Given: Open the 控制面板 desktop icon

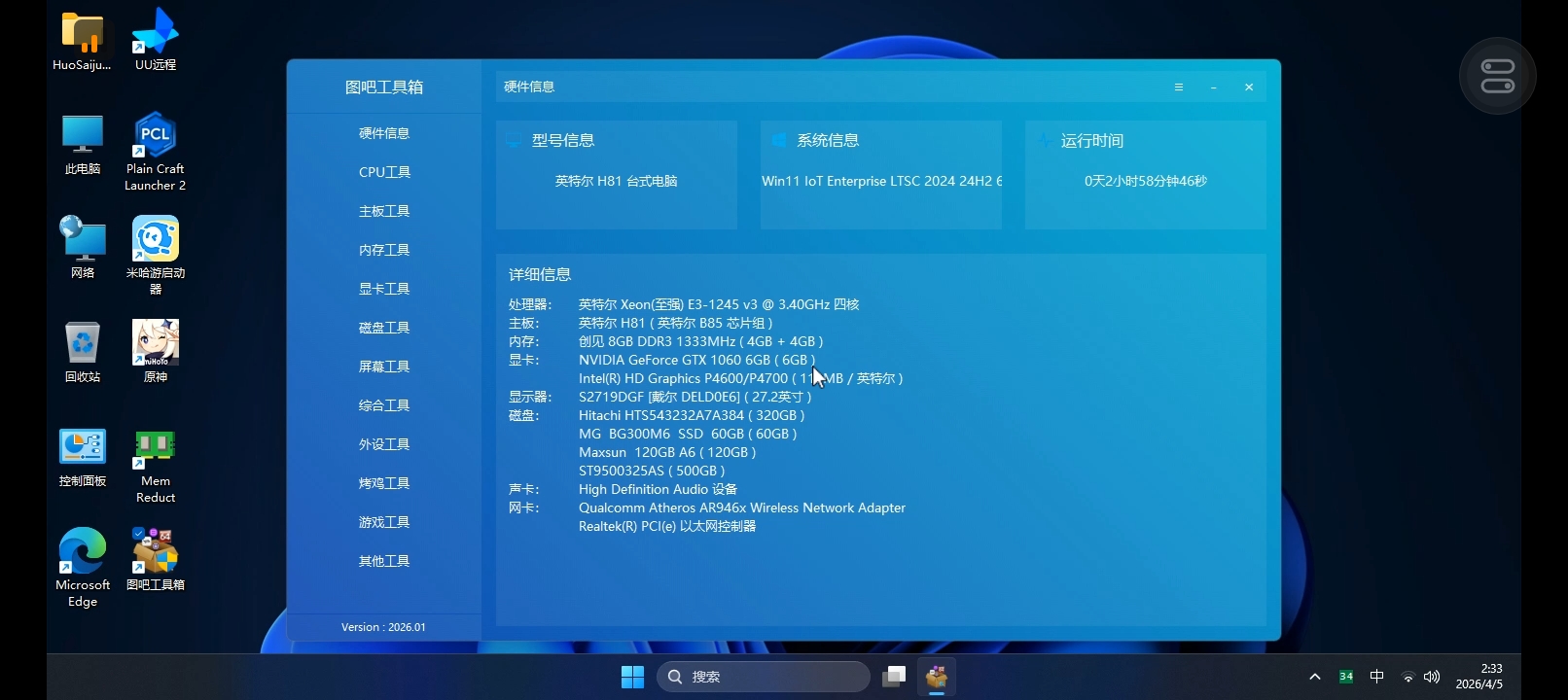Looking at the screenshot, I should pyautogui.click(x=83, y=458).
